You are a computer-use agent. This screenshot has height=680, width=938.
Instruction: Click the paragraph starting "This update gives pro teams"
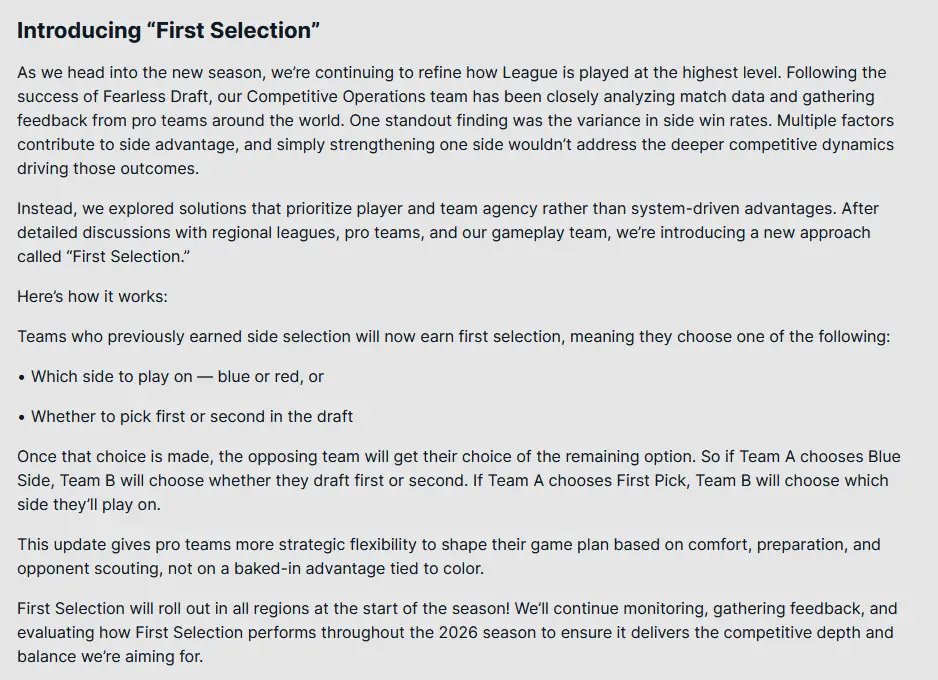pyautogui.click(x=448, y=558)
